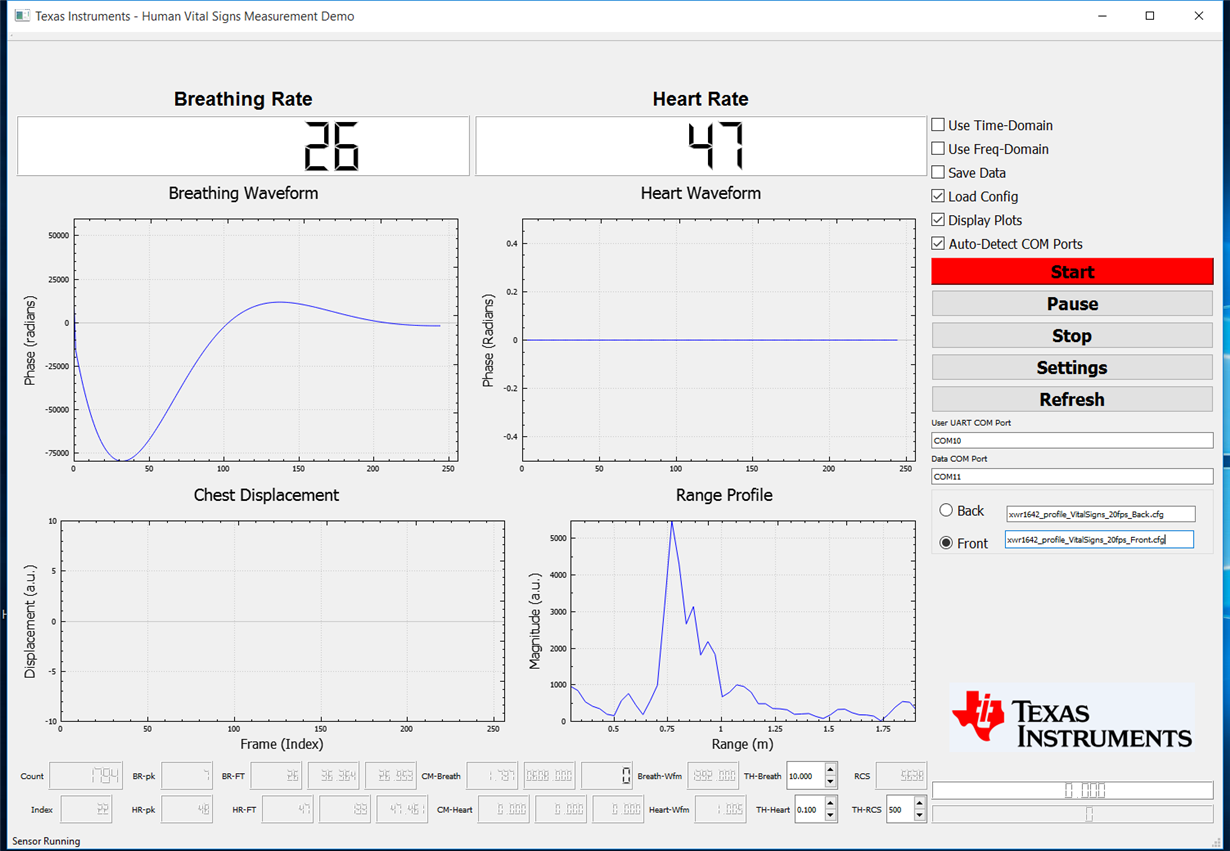Open the Settings button
1230x851 pixels.
pyautogui.click(x=1072, y=368)
